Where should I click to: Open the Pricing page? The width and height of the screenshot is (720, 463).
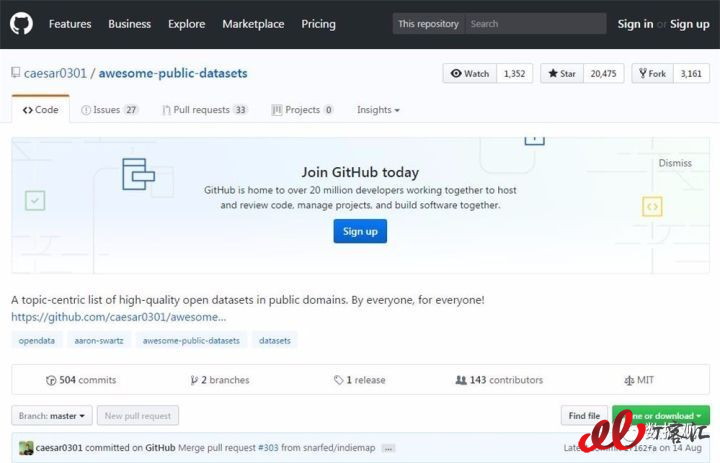[318, 24]
